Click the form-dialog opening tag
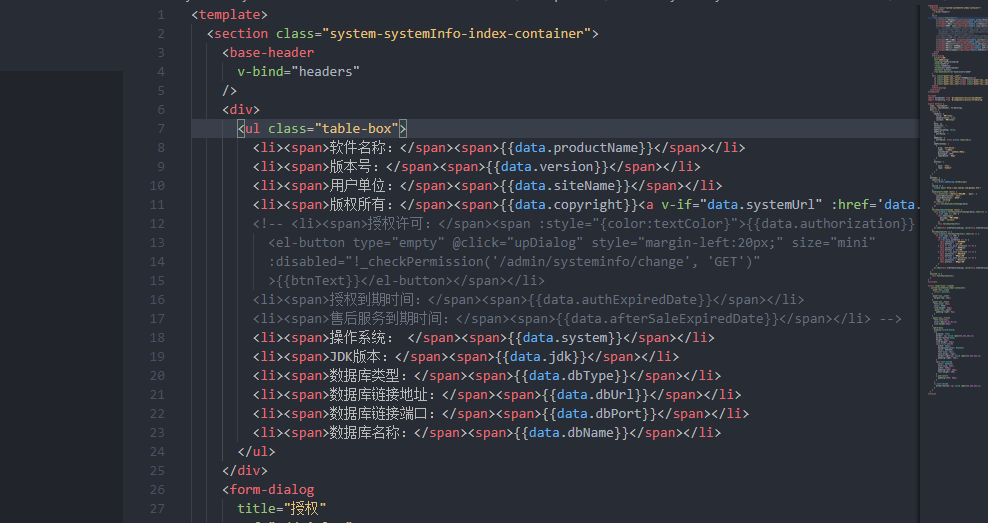Screen dimensions: 988x523 (x=271, y=490)
